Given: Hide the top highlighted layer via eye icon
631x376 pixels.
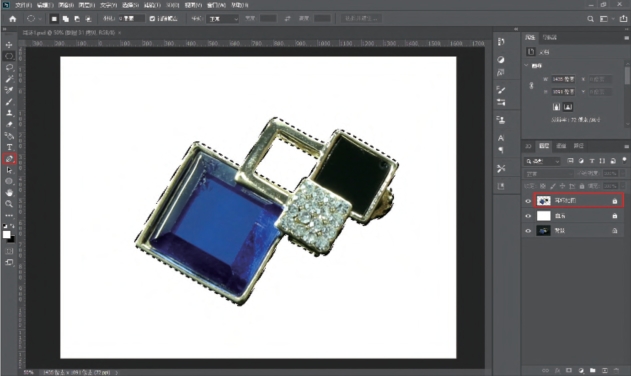Looking at the screenshot, I should pyautogui.click(x=528, y=201).
